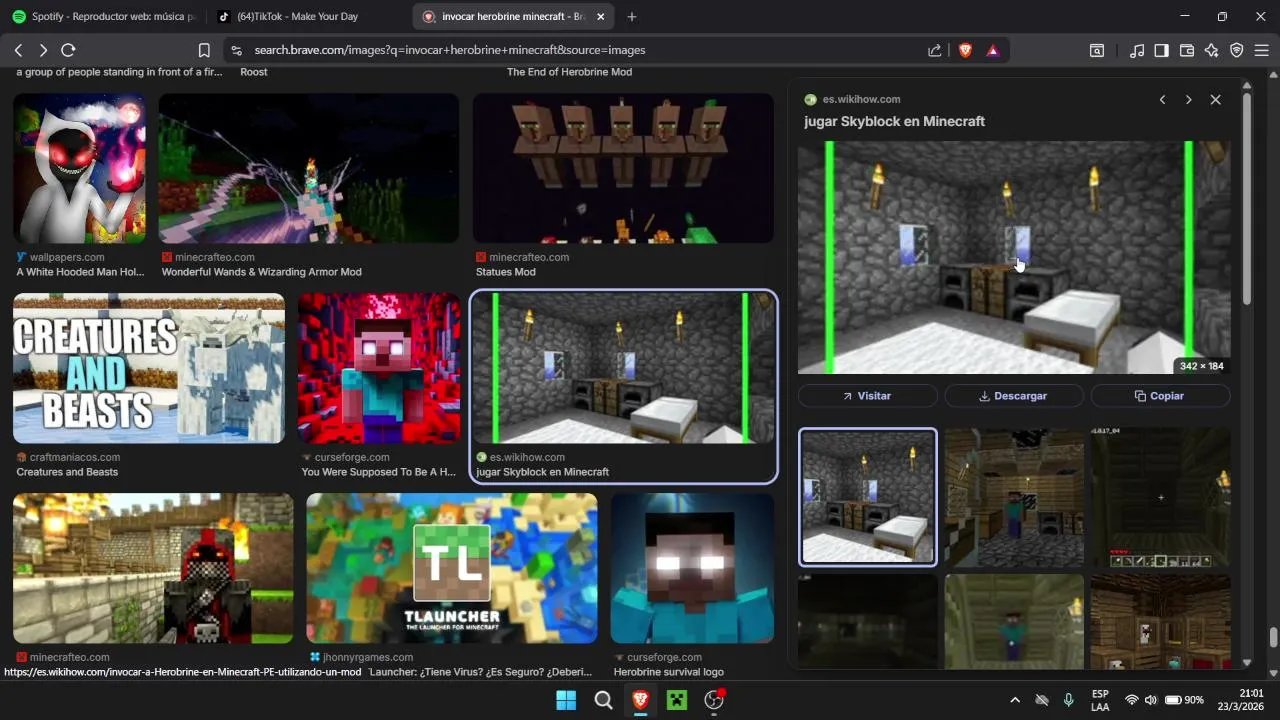The width and height of the screenshot is (1280, 720).
Task: Toggle the browser sidebar panel
Action: 1162,50
